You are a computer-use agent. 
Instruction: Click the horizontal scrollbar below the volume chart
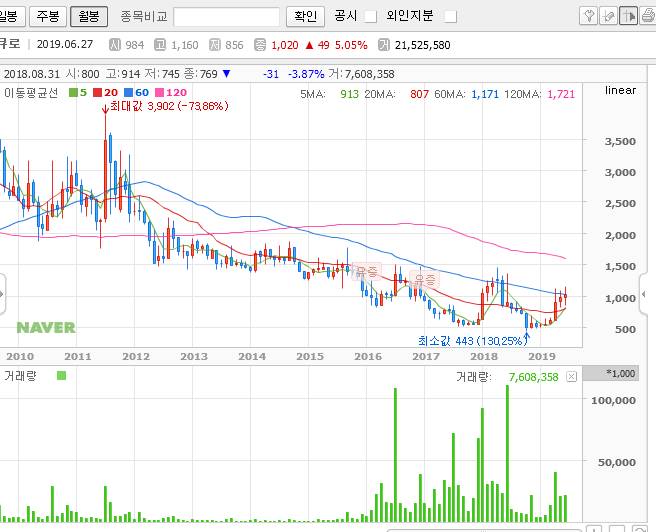point(483,530)
